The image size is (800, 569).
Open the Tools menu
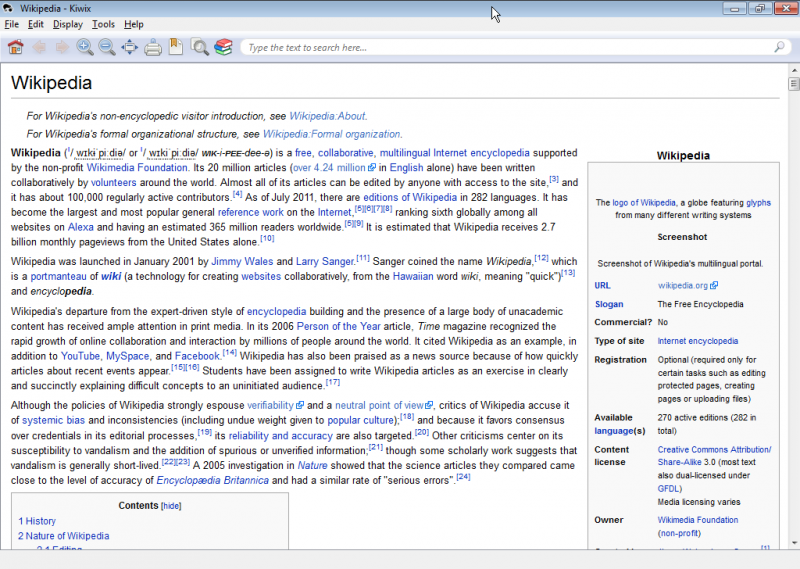pos(103,24)
